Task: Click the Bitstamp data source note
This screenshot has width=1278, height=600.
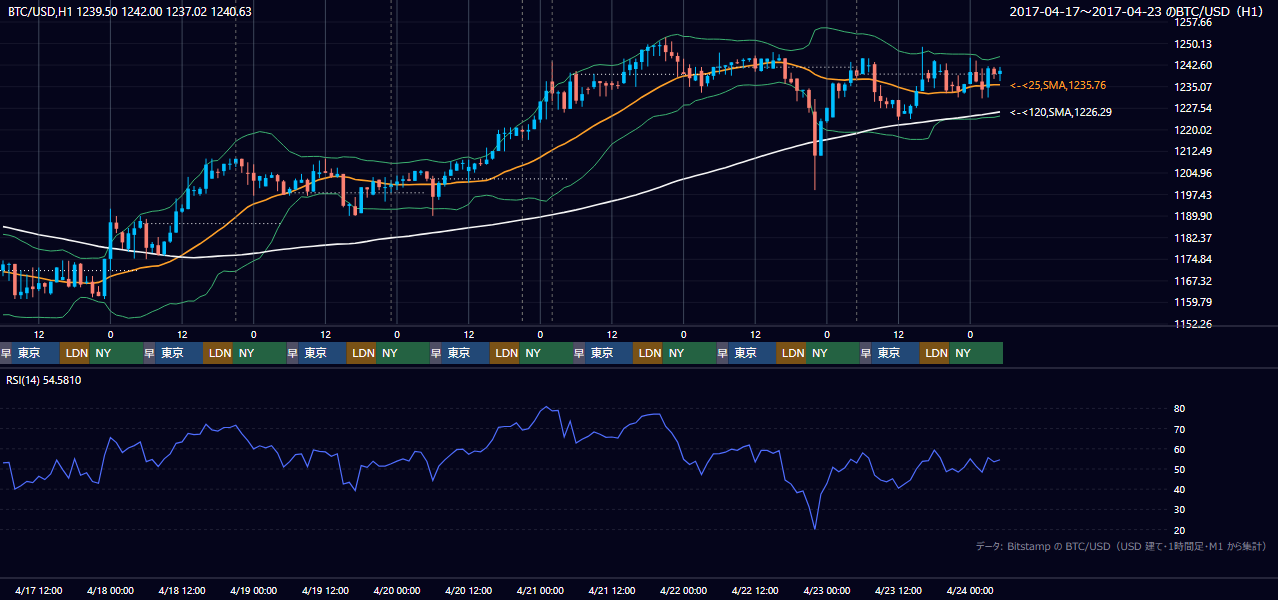Action: 1121,546
